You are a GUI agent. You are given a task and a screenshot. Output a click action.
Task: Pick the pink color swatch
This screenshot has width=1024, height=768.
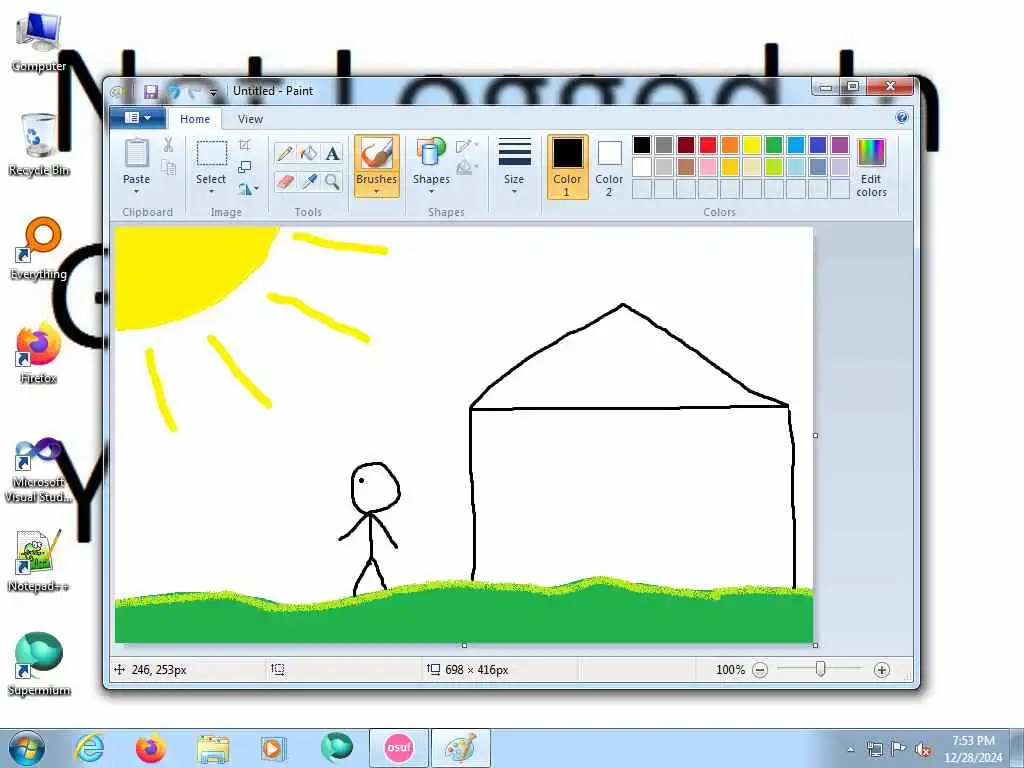[708, 167]
